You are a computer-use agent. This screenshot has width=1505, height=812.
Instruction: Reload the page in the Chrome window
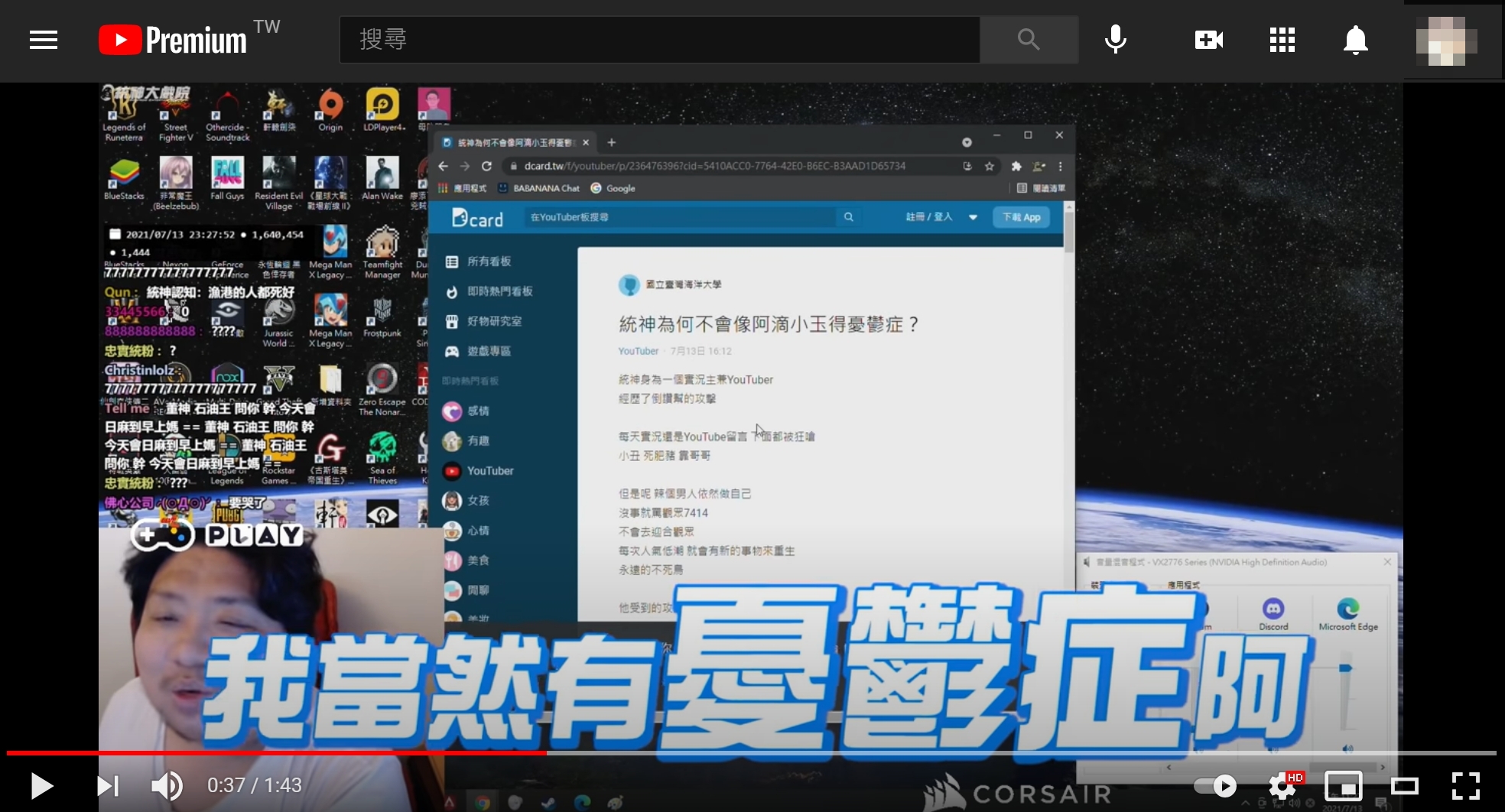click(x=486, y=166)
